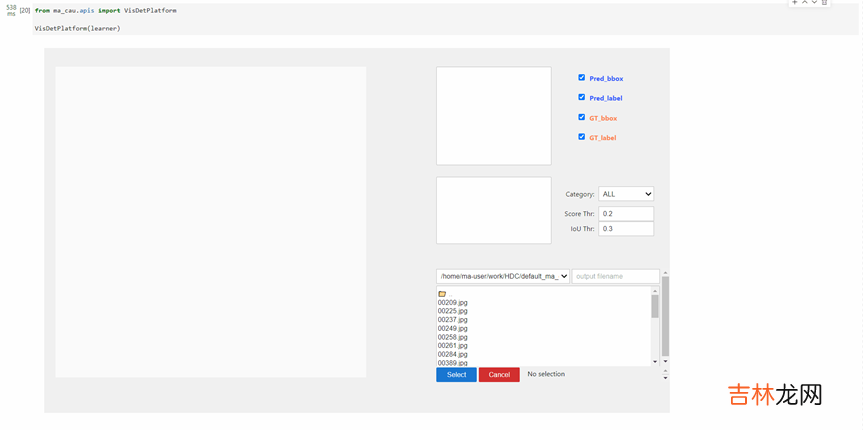Open the Category dropdown showing ALL

pos(626,194)
